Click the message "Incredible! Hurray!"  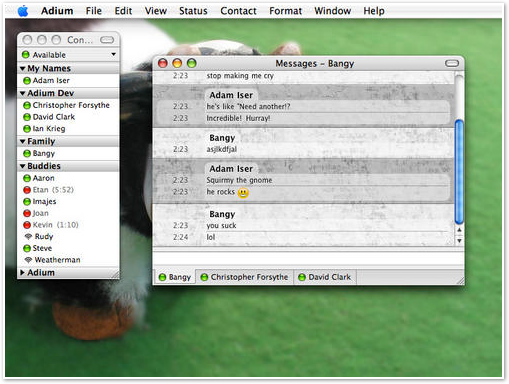[x=238, y=118]
